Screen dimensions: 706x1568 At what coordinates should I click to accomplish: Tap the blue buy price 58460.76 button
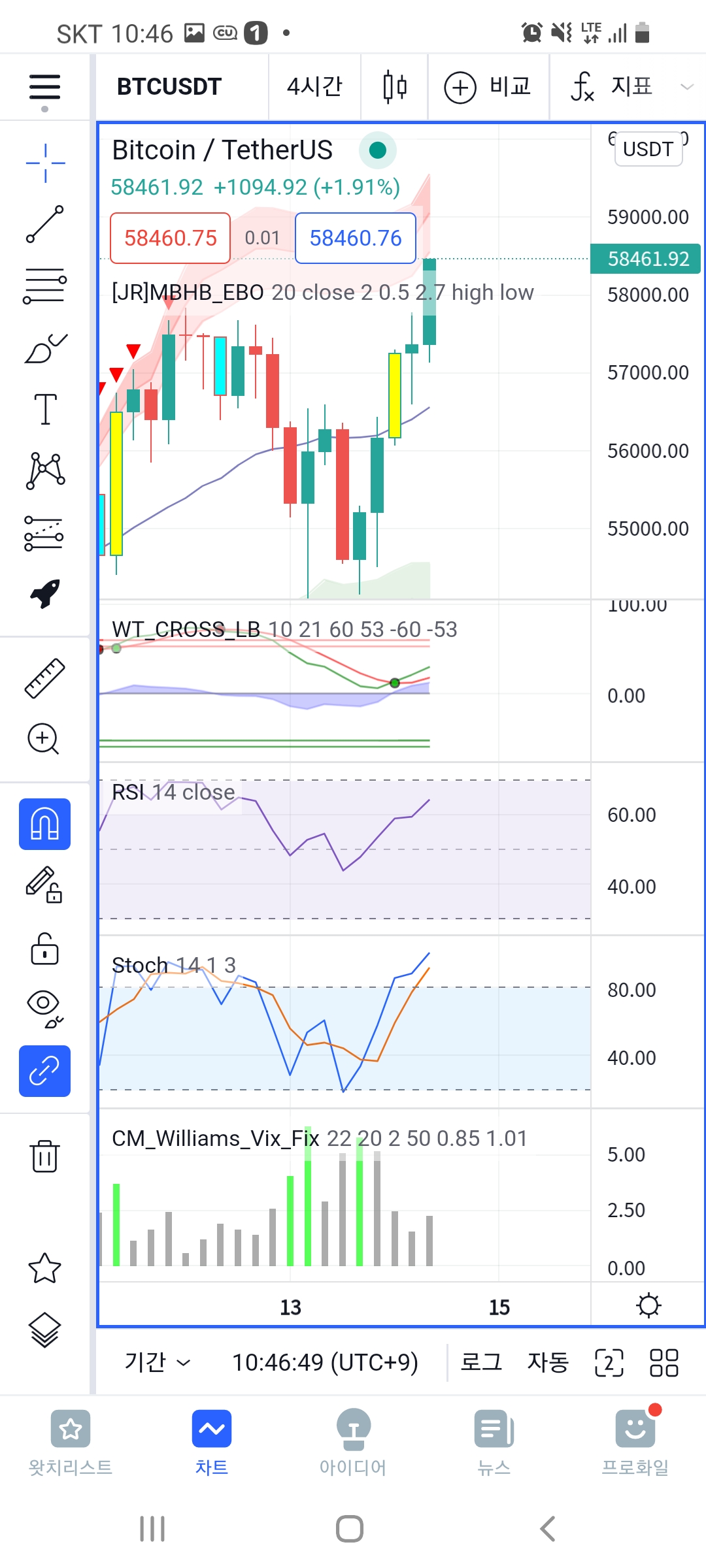pyautogui.click(x=356, y=238)
